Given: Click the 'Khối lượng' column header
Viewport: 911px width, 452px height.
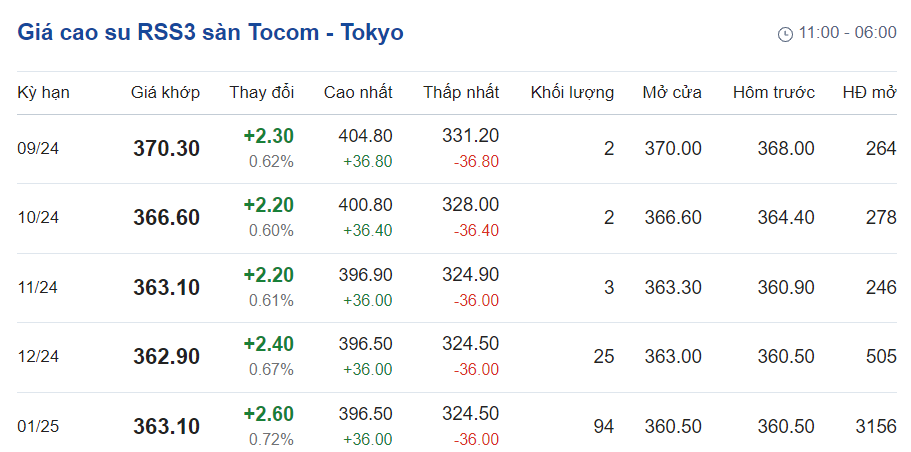Looking at the screenshot, I should 572,93.
